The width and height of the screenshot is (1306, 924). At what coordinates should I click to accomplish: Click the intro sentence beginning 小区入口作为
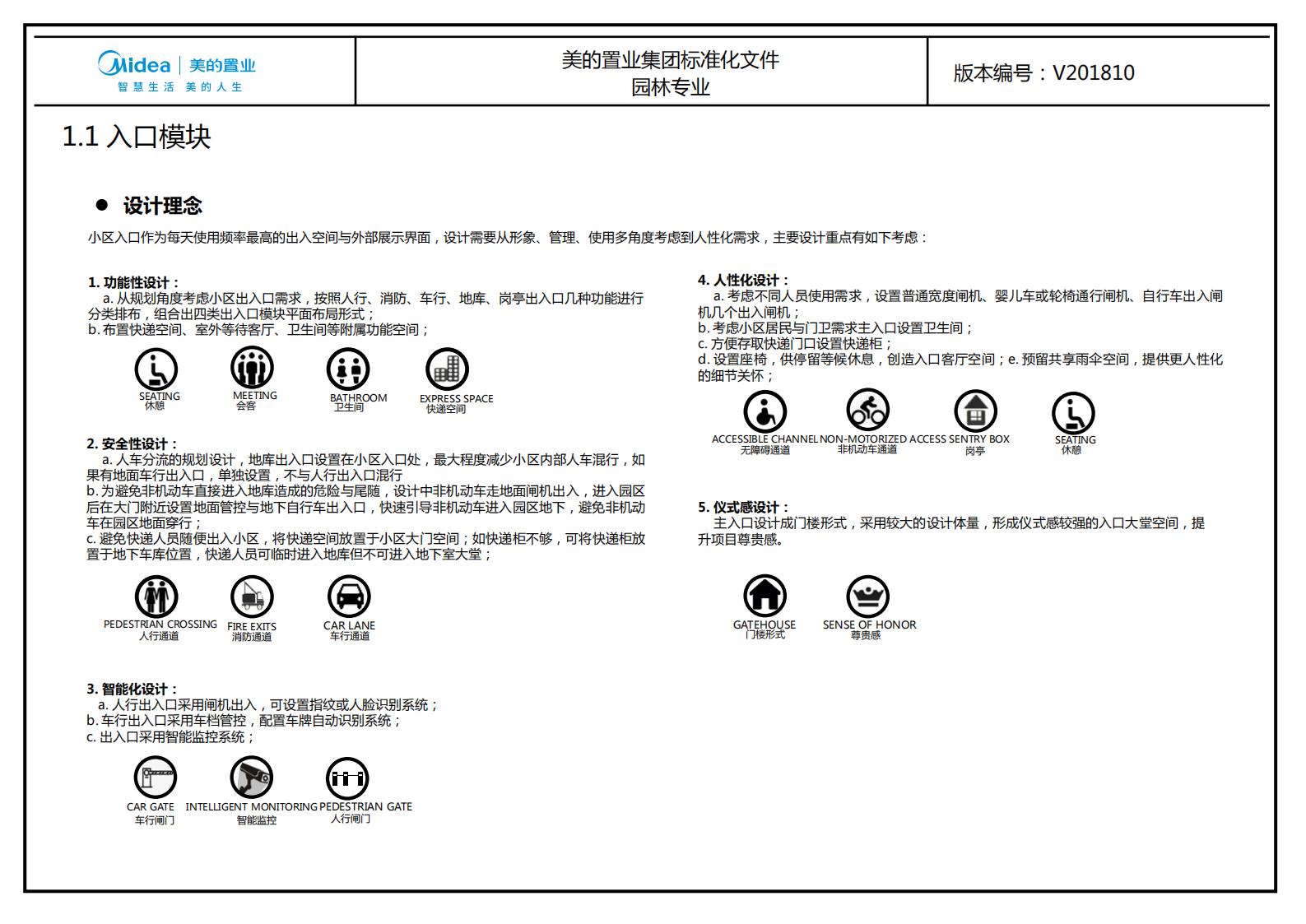pos(508,238)
